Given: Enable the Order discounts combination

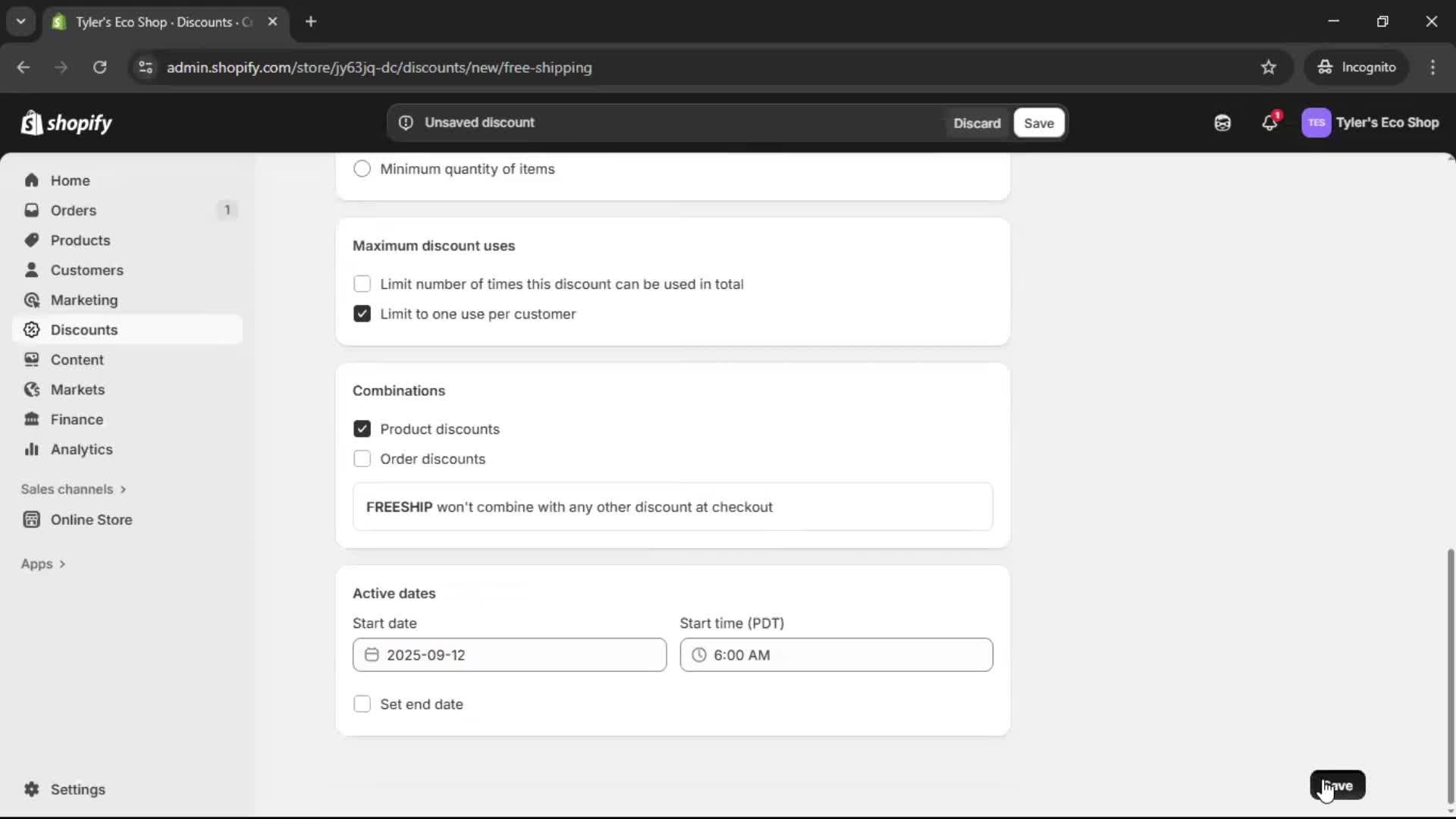Looking at the screenshot, I should [x=362, y=459].
